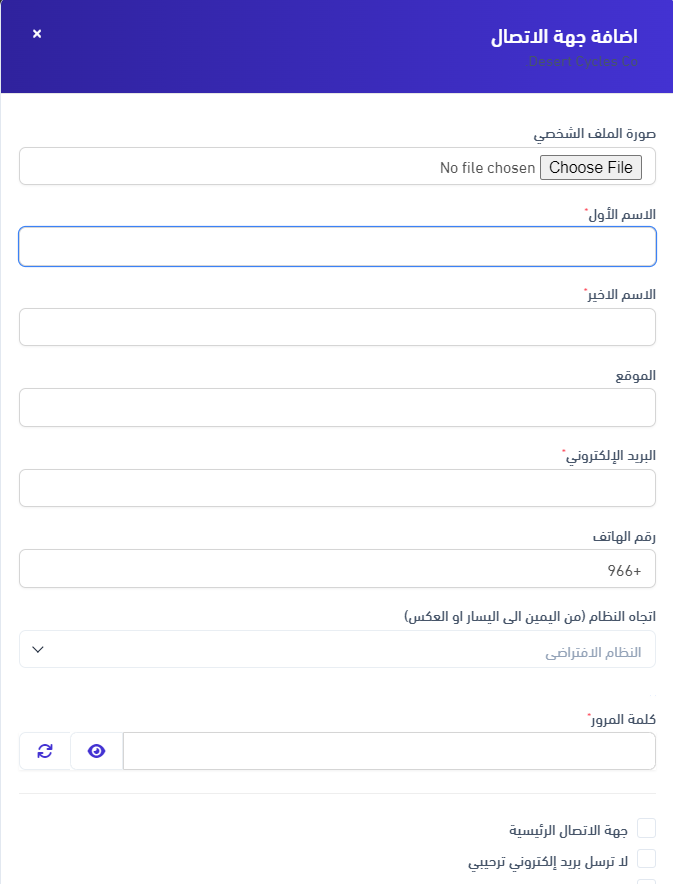
Task: Click the Choose File button
Action: 591,168
